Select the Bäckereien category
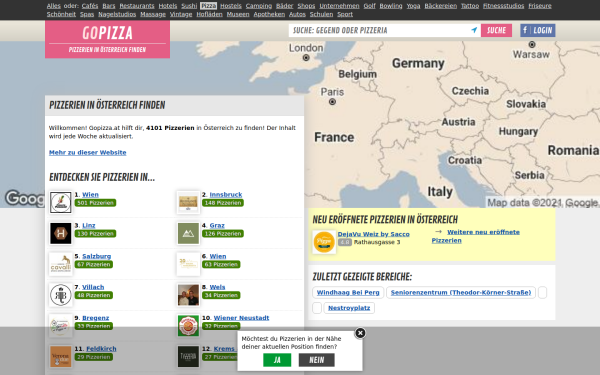600x375 pixels. click(x=440, y=6)
